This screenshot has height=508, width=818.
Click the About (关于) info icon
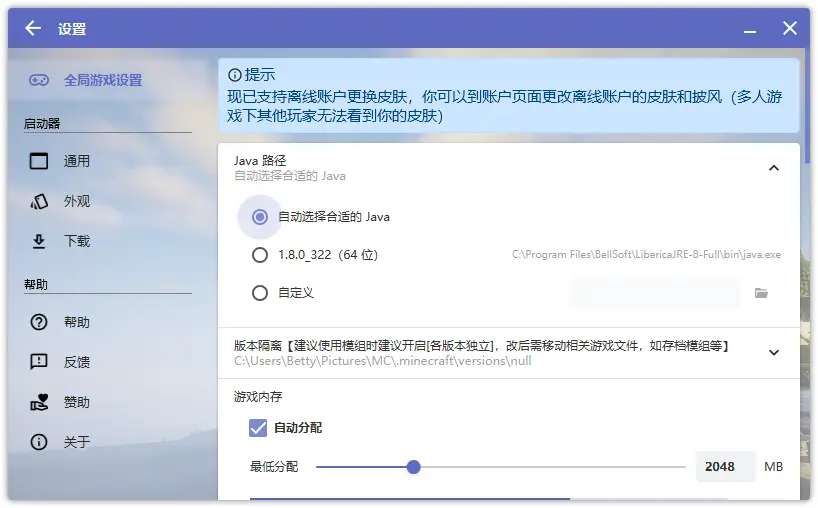tap(39, 442)
